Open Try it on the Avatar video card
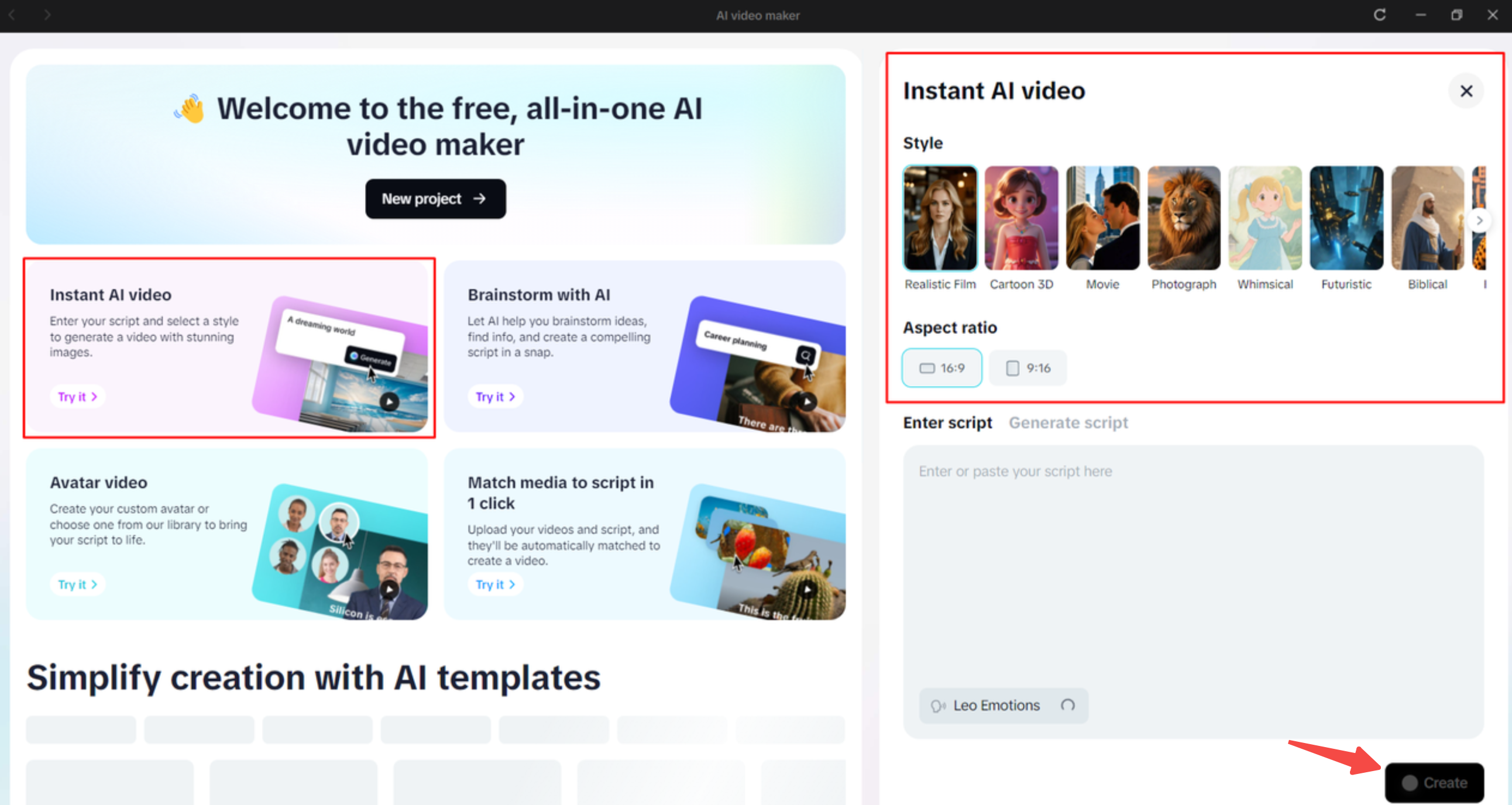This screenshot has height=805, width=1512. click(x=77, y=584)
